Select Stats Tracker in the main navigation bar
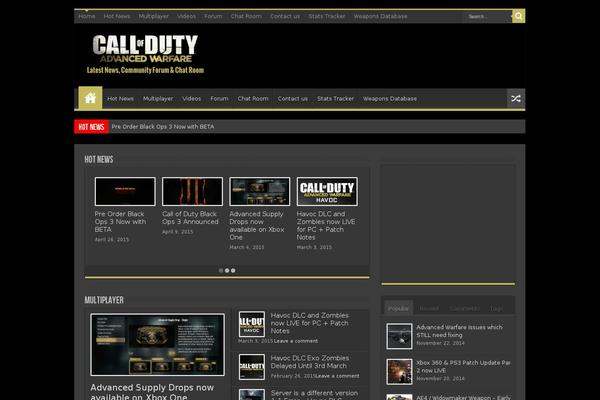The height and width of the screenshot is (400, 600). pyautogui.click(x=336, y=99)
